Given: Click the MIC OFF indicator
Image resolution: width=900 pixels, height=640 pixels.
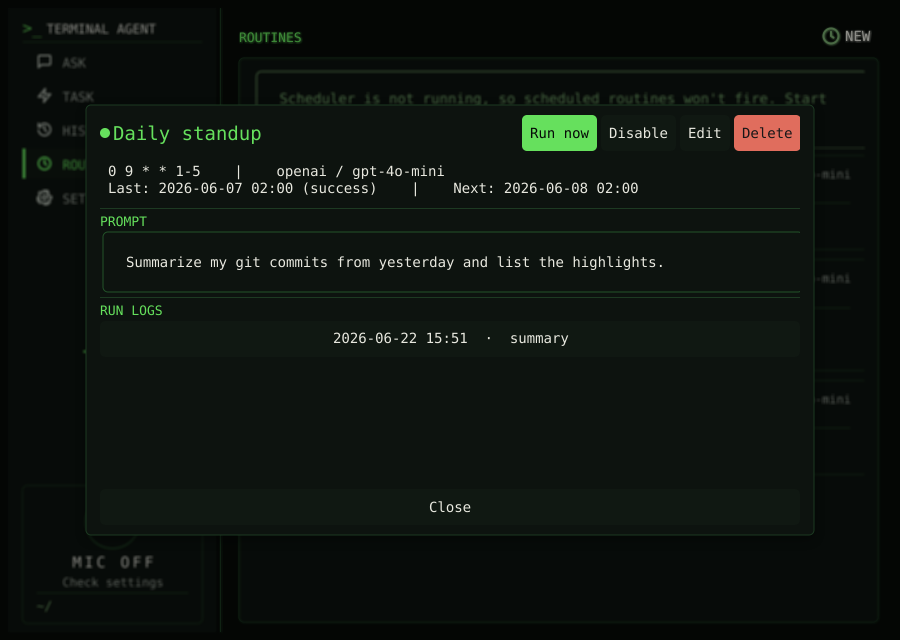Looking at the screenshot, I should [113, 561].
